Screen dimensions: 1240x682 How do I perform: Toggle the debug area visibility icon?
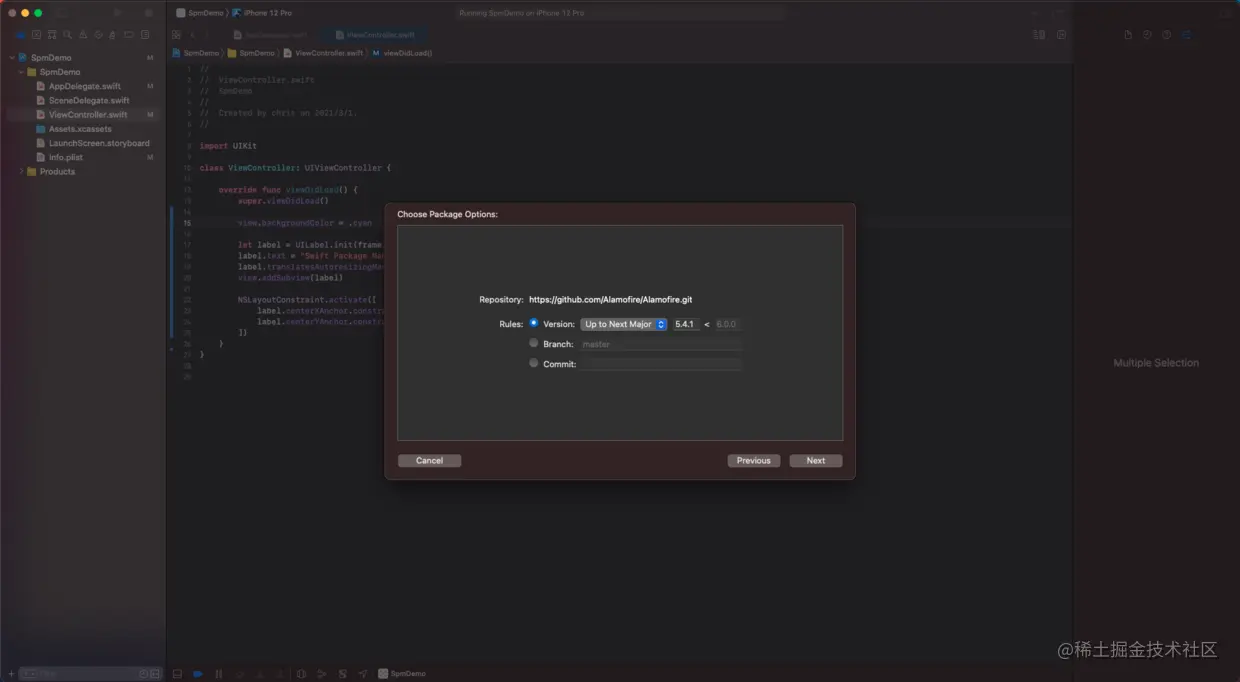tap(177, 674)
